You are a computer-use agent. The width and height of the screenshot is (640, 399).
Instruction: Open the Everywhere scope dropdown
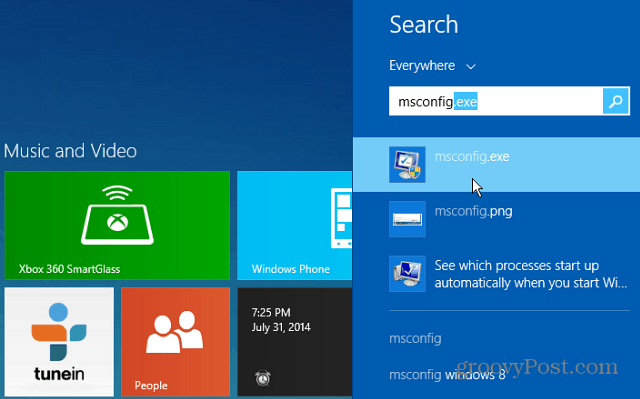click(x=432, y=66)
